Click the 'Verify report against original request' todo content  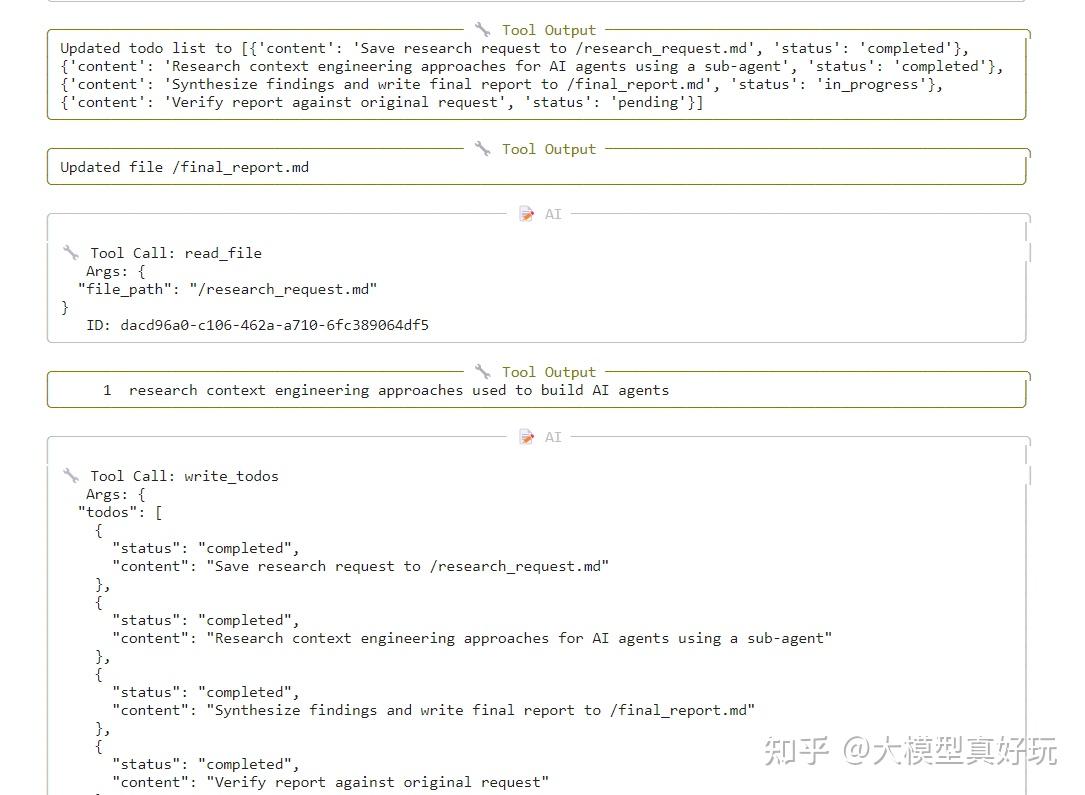coord(378,782)
